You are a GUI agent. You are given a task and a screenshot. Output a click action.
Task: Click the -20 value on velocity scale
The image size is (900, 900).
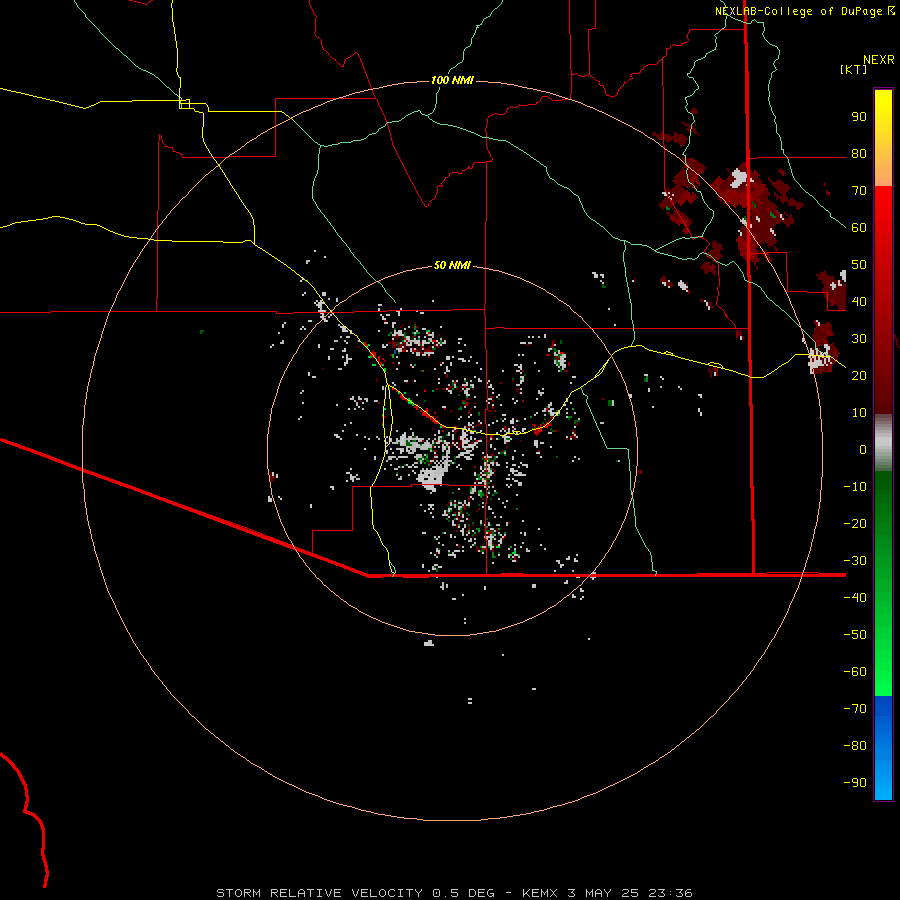tap(855, 523)
